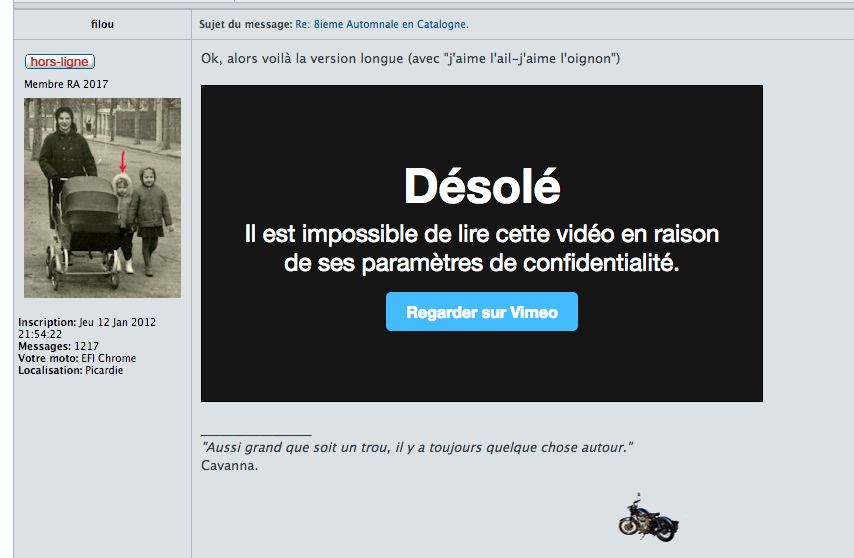
Task: Click the 'Inscription: Jeu 12 Jan 2012' line
Action: point(87,328)
